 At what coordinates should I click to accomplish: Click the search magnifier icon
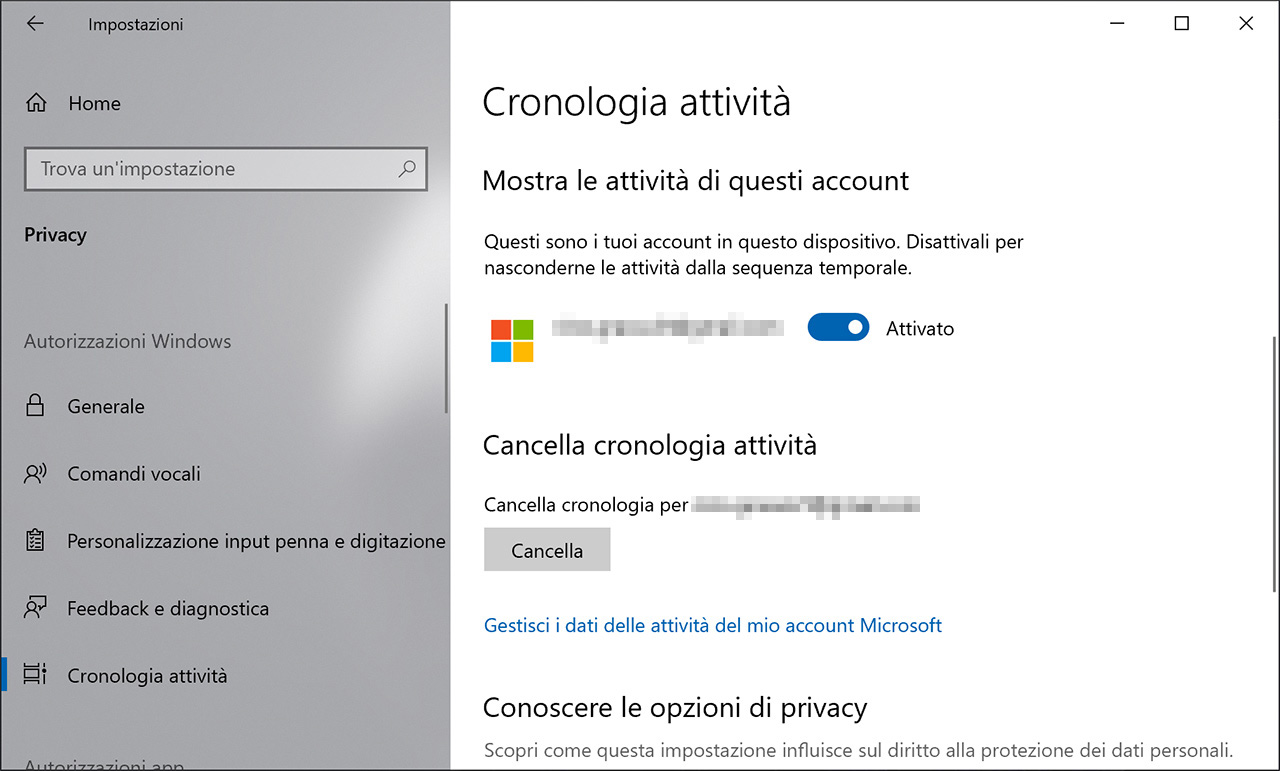coord(406,169)
